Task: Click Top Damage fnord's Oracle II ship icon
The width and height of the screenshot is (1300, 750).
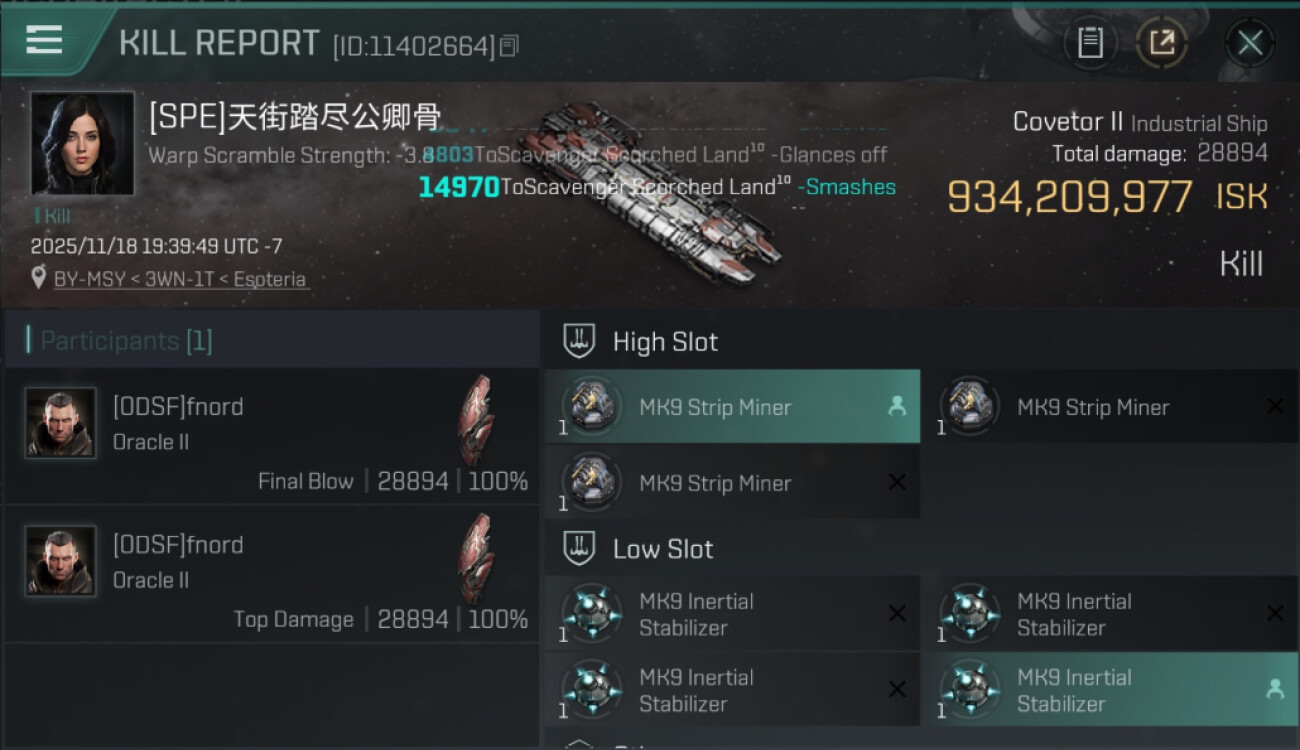Action: [x=476, y=558]
